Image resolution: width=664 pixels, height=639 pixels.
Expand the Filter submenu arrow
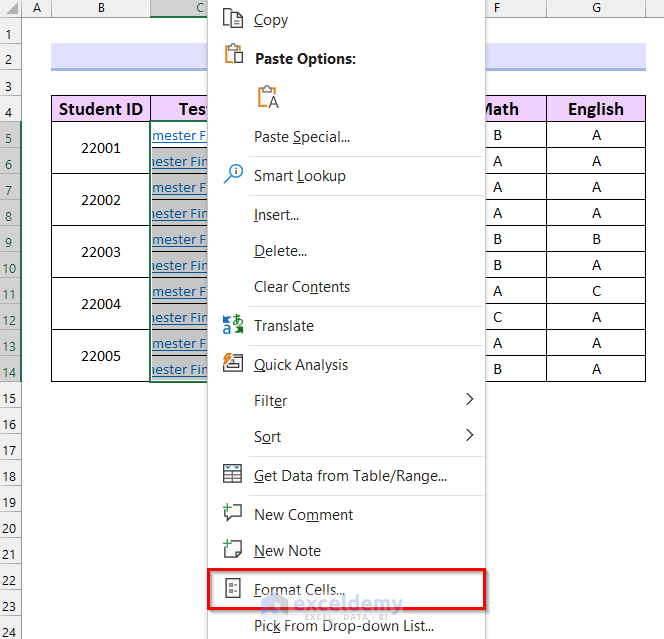[x=469, y=400]
